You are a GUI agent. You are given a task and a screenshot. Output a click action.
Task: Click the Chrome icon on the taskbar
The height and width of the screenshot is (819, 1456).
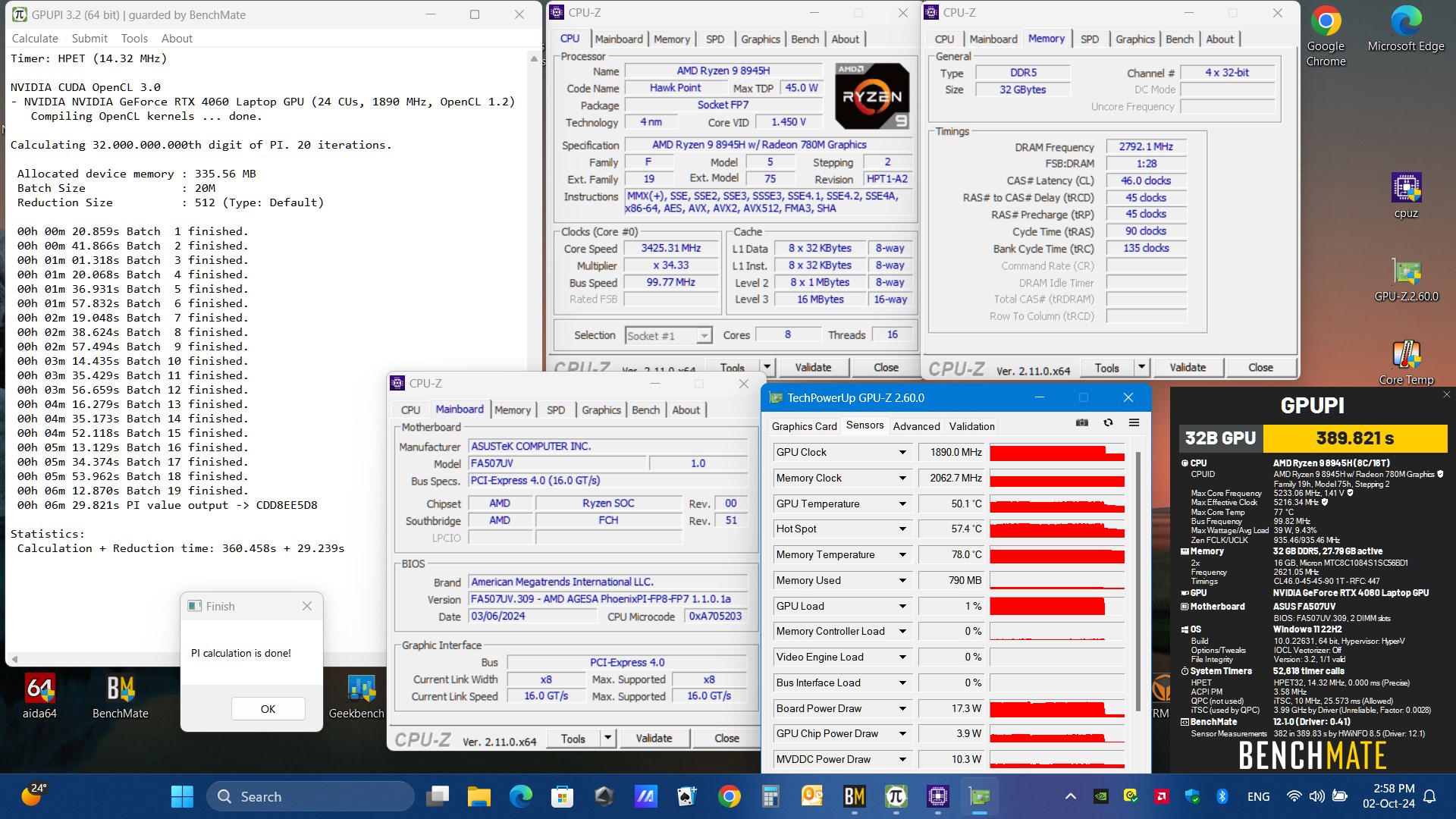click(x=729, y=796)
